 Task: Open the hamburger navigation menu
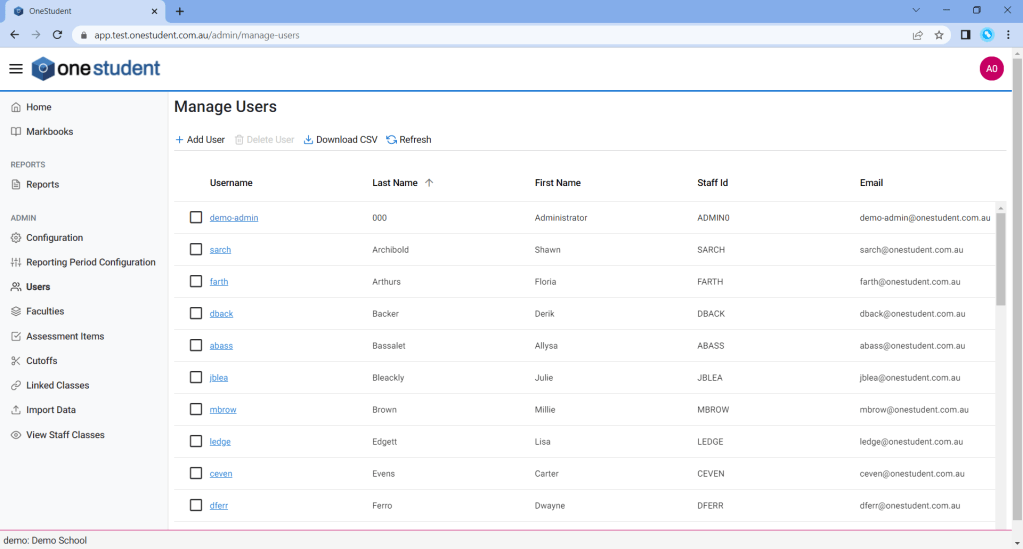click(x=15, y=69)
